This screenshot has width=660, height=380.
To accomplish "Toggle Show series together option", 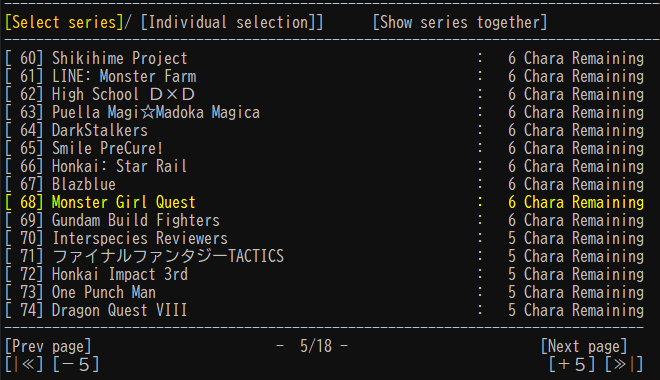I will 460,22.
